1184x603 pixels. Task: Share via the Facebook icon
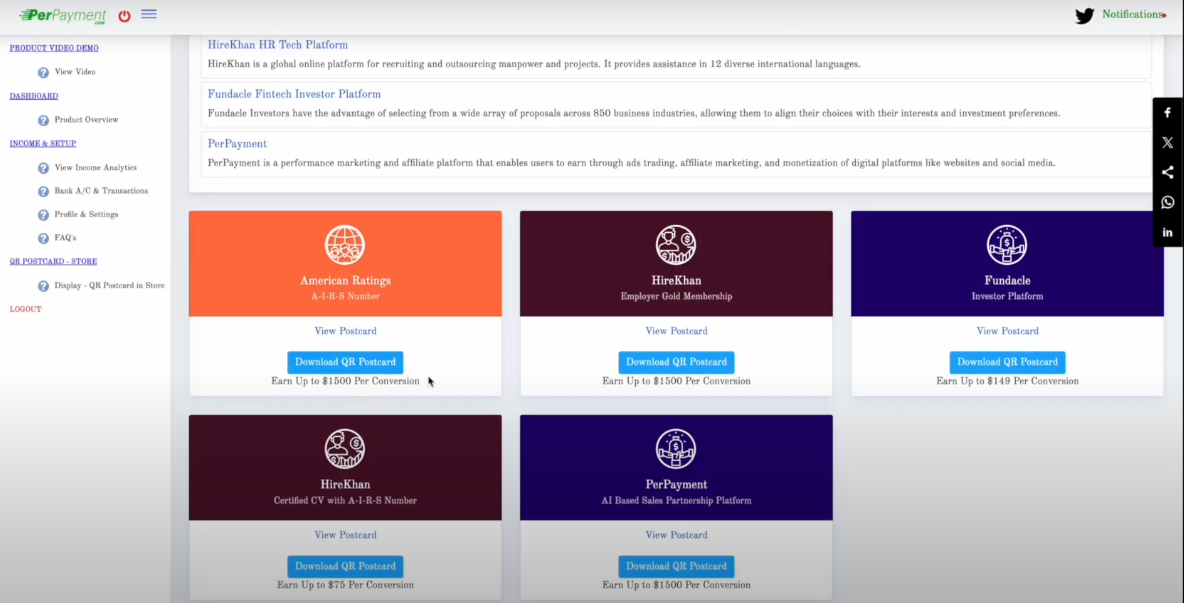1167,112
